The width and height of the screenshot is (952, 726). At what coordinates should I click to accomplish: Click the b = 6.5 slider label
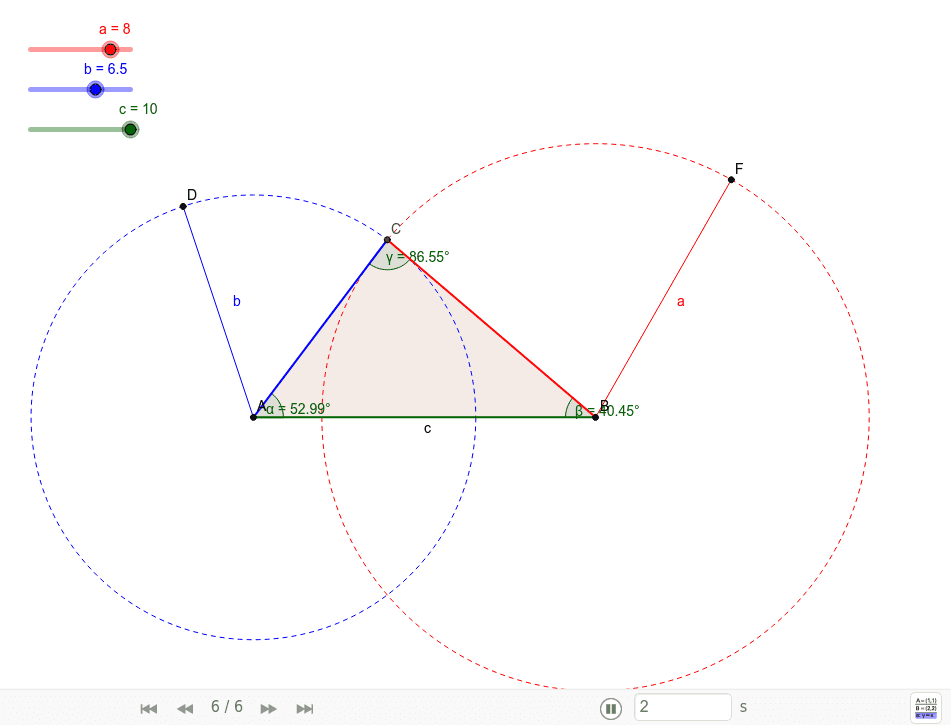point(106,69)
